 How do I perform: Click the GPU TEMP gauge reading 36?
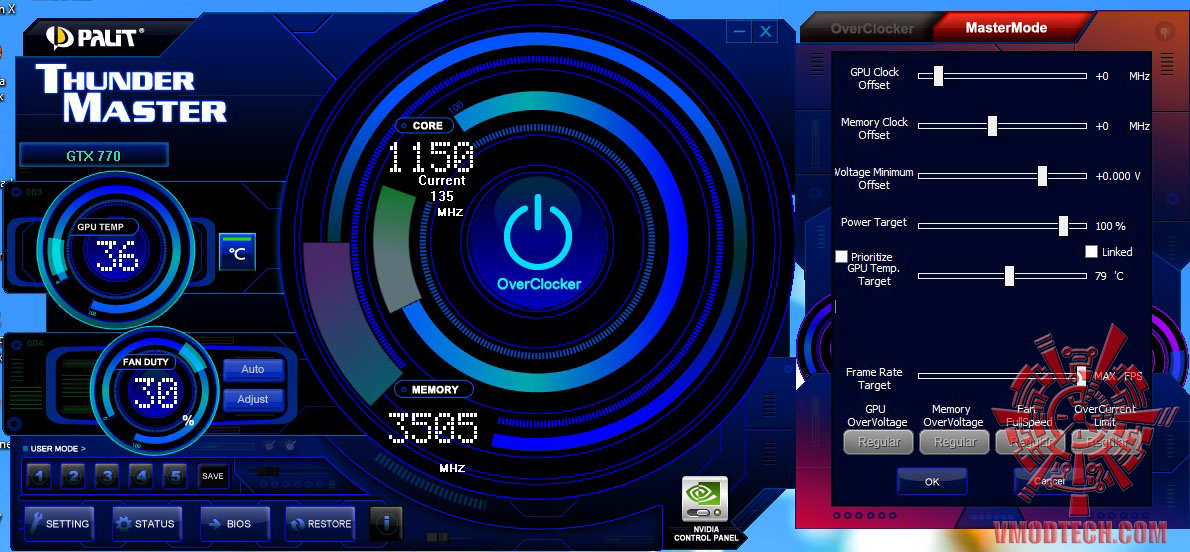pos(117,257)
